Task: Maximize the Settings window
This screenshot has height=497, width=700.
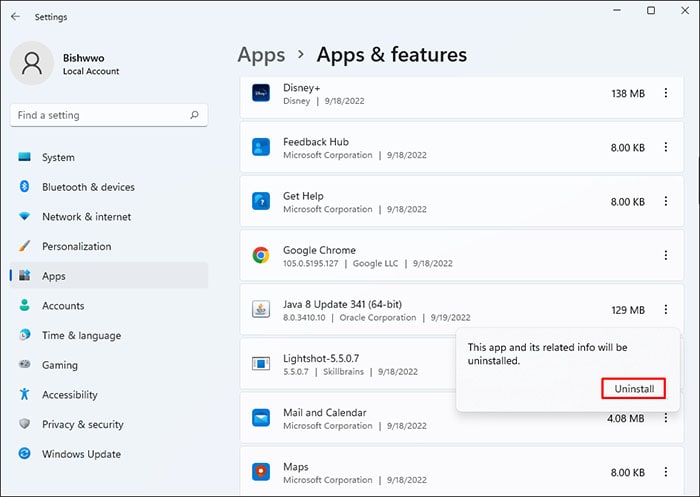Action: point(651,10)
